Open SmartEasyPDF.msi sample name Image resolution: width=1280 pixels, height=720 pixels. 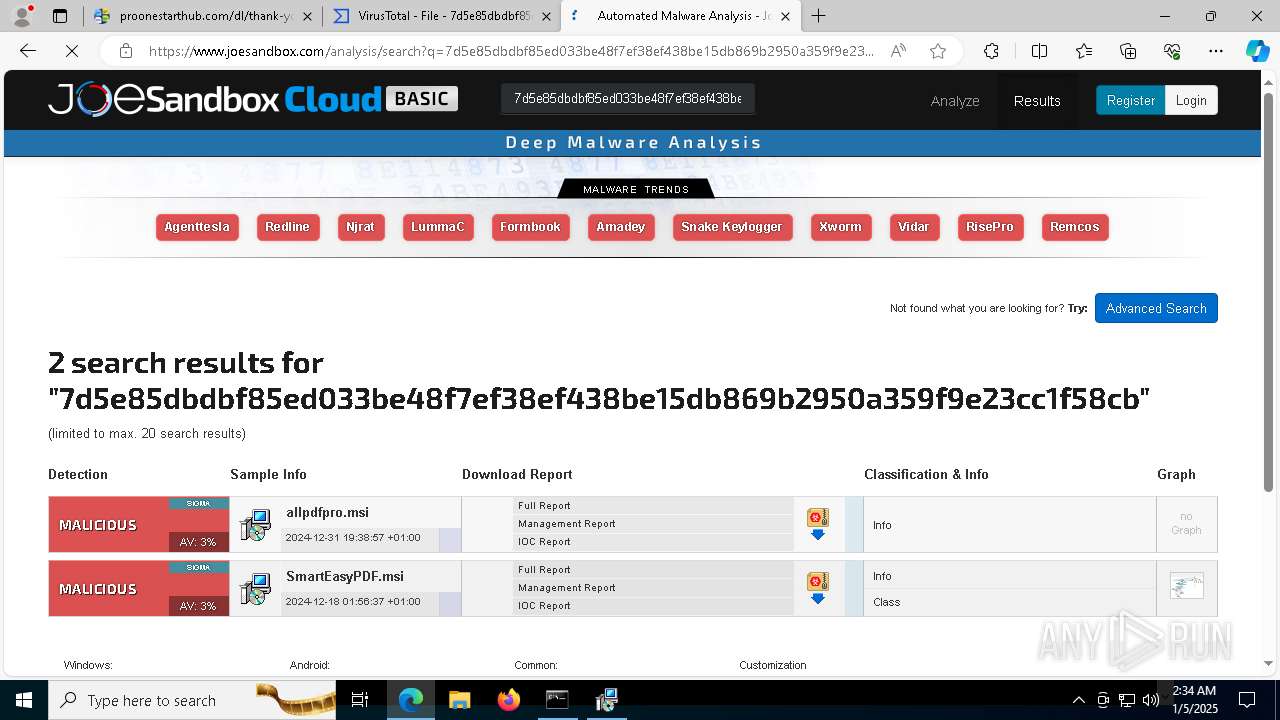pos(345,576)
